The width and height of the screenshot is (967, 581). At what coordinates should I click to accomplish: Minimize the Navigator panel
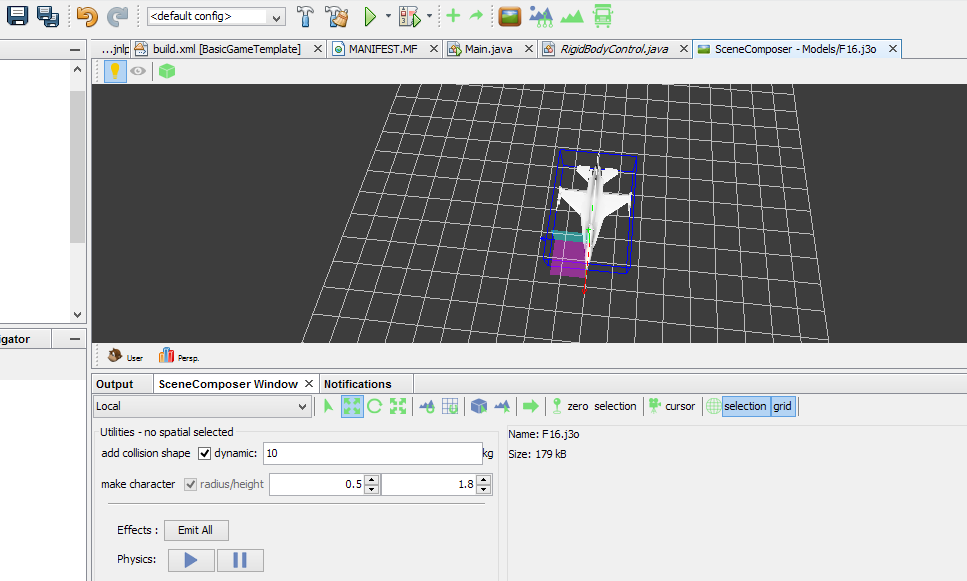75,339
